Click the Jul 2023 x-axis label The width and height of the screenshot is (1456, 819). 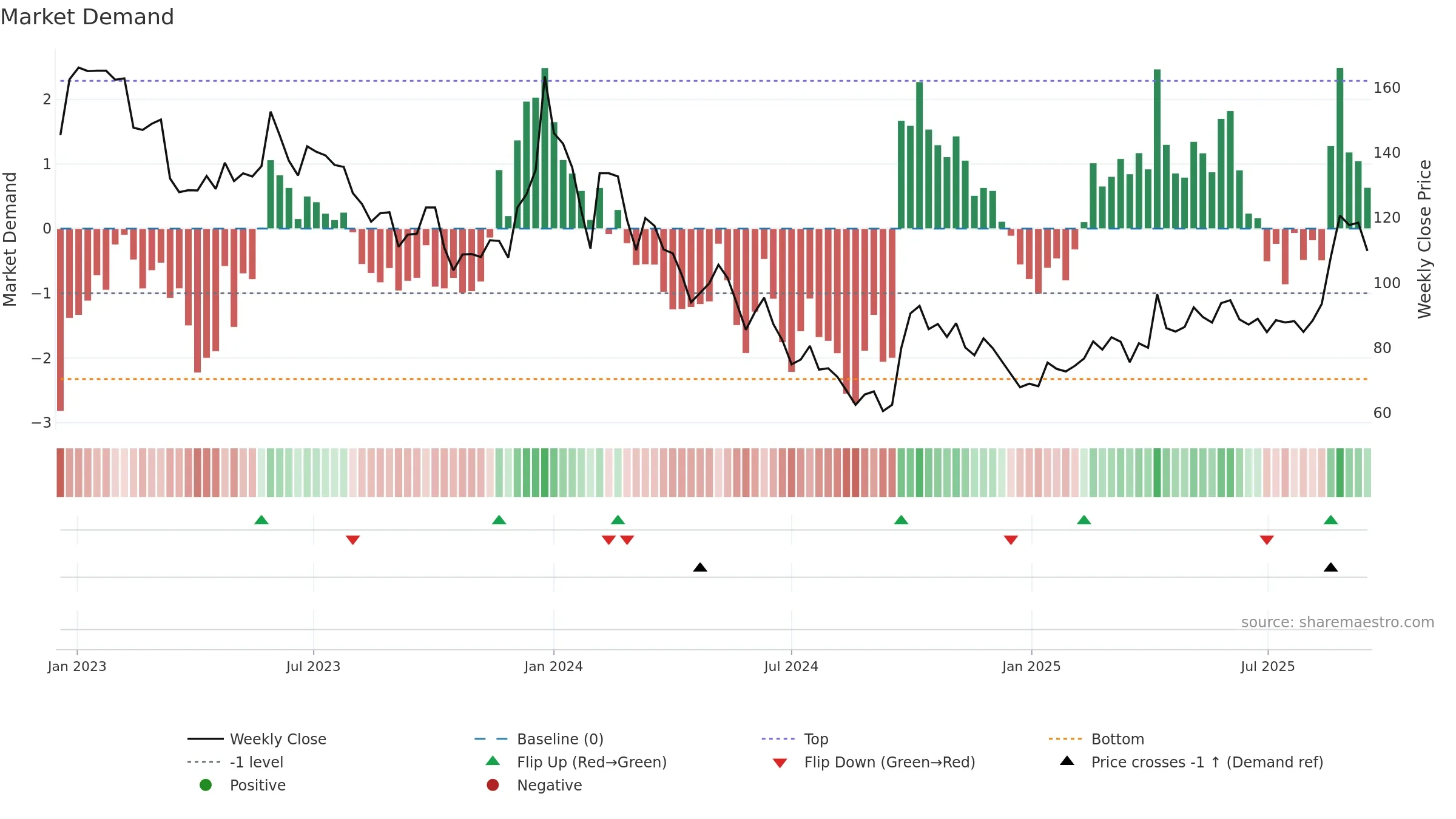pos(313,666)
